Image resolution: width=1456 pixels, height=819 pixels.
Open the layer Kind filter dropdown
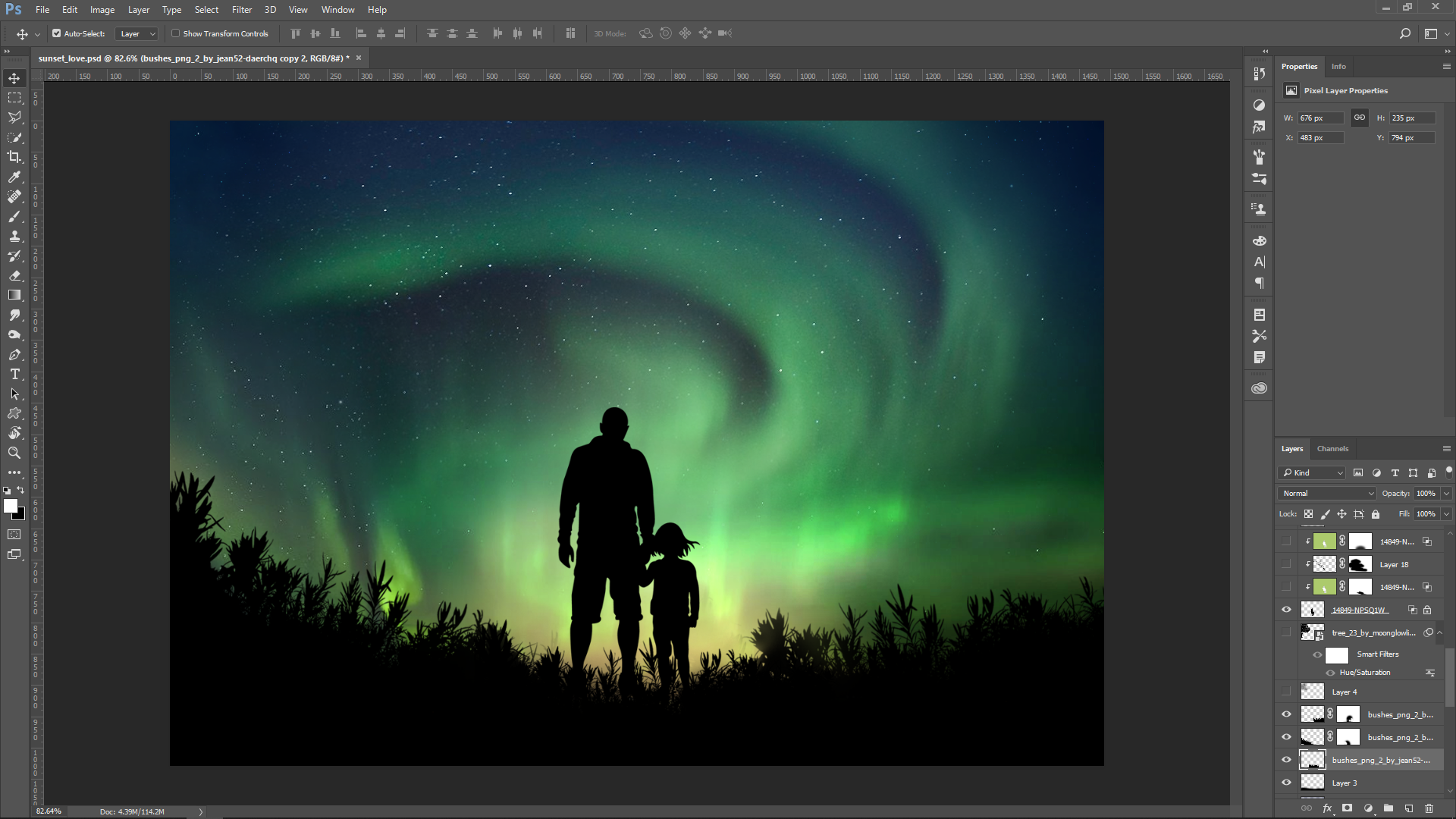pos(1312,472)
